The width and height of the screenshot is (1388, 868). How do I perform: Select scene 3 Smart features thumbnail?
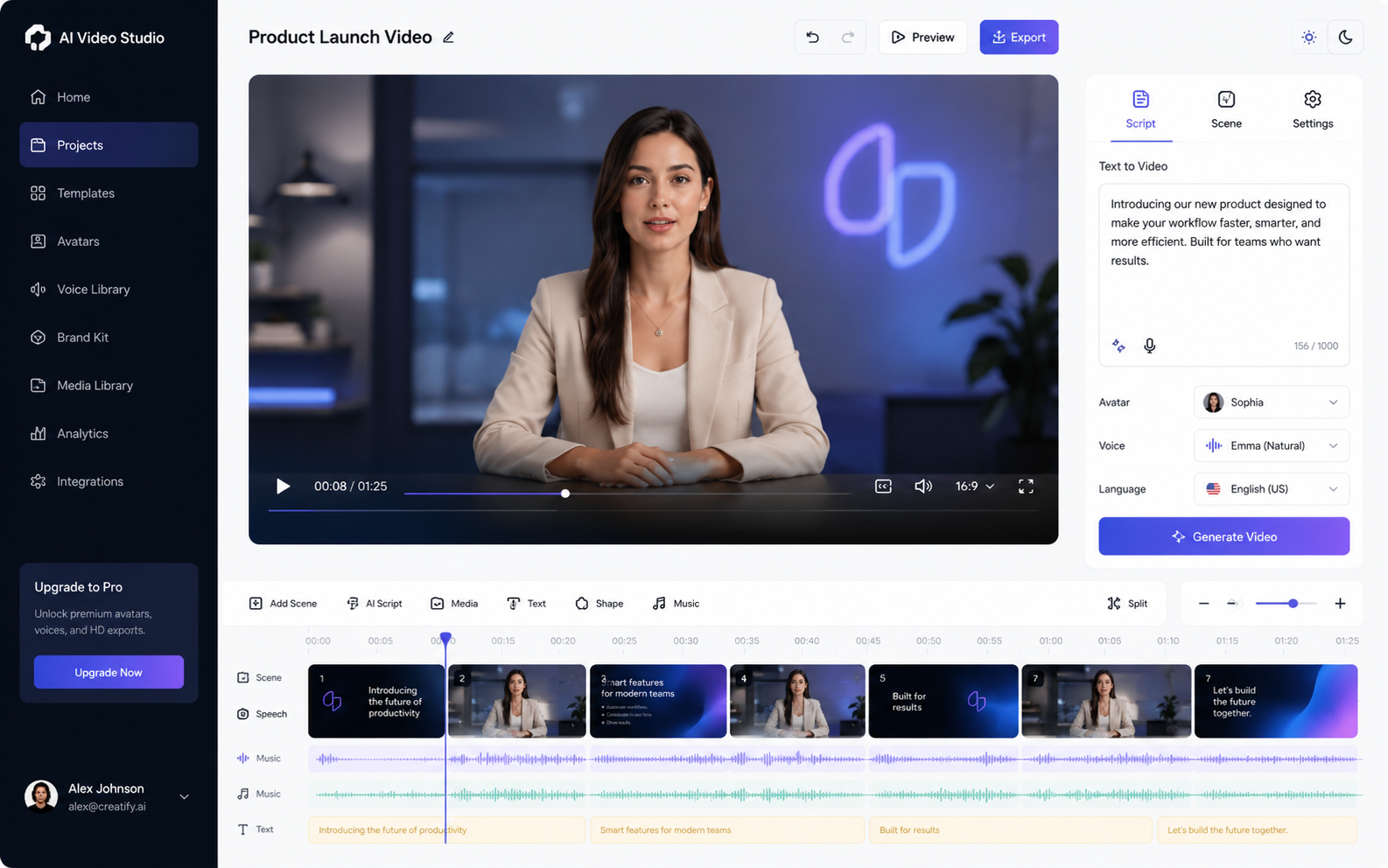(x=658, y=701)
